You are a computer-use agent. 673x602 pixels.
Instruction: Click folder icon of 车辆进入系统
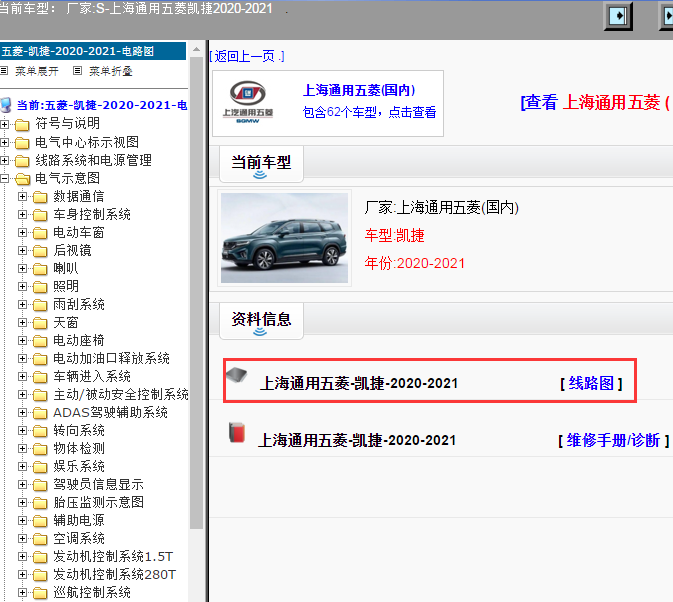pyautogui.click(x=40, y=377)
